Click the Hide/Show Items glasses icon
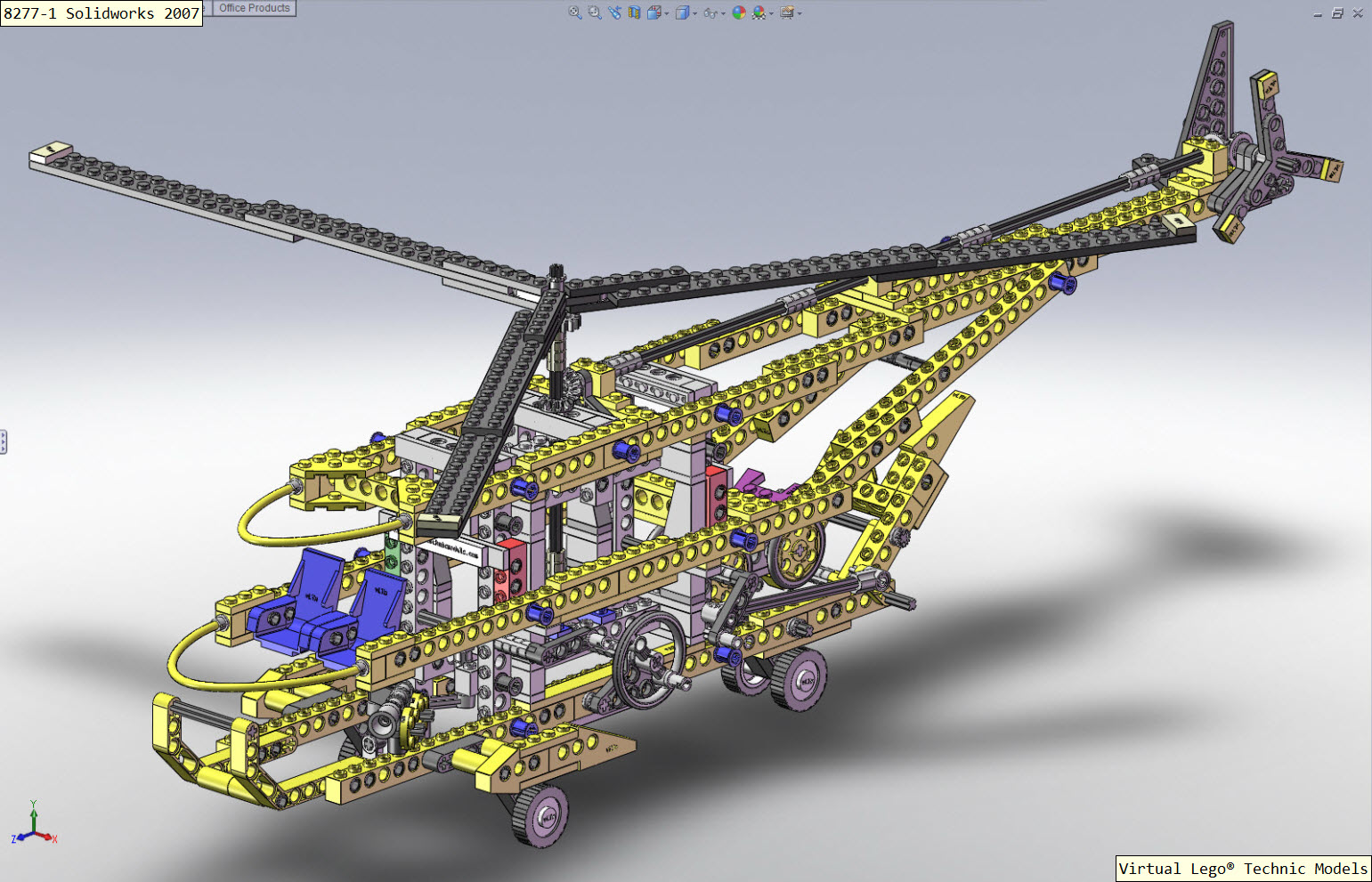This screenshot has height=882, width=1372. 710,12
